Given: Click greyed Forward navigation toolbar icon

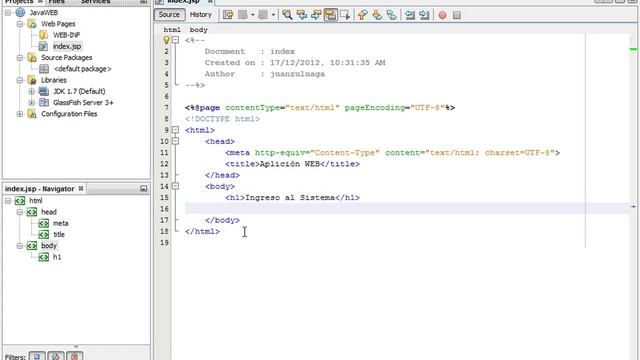Looking at the screenshot, I should pos(263,15).
